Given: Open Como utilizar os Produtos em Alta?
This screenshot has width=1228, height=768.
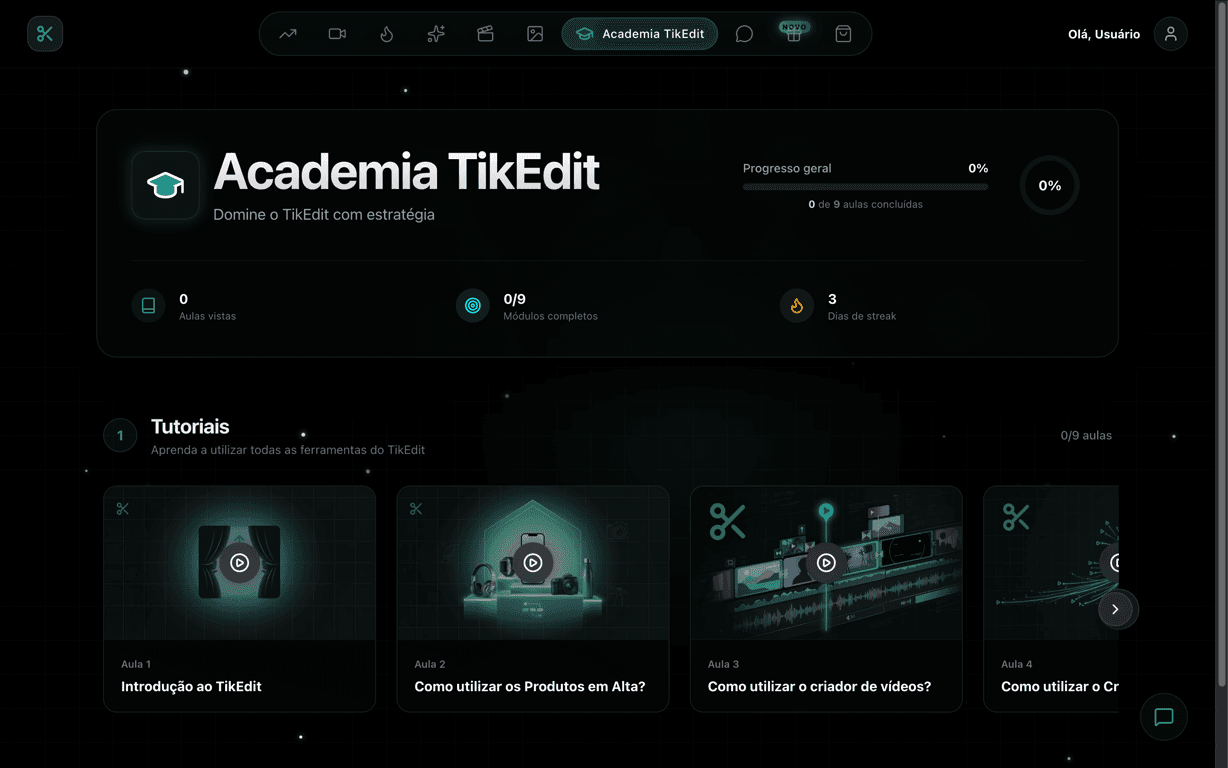Looking at the screenshot, I should [530, 687].
